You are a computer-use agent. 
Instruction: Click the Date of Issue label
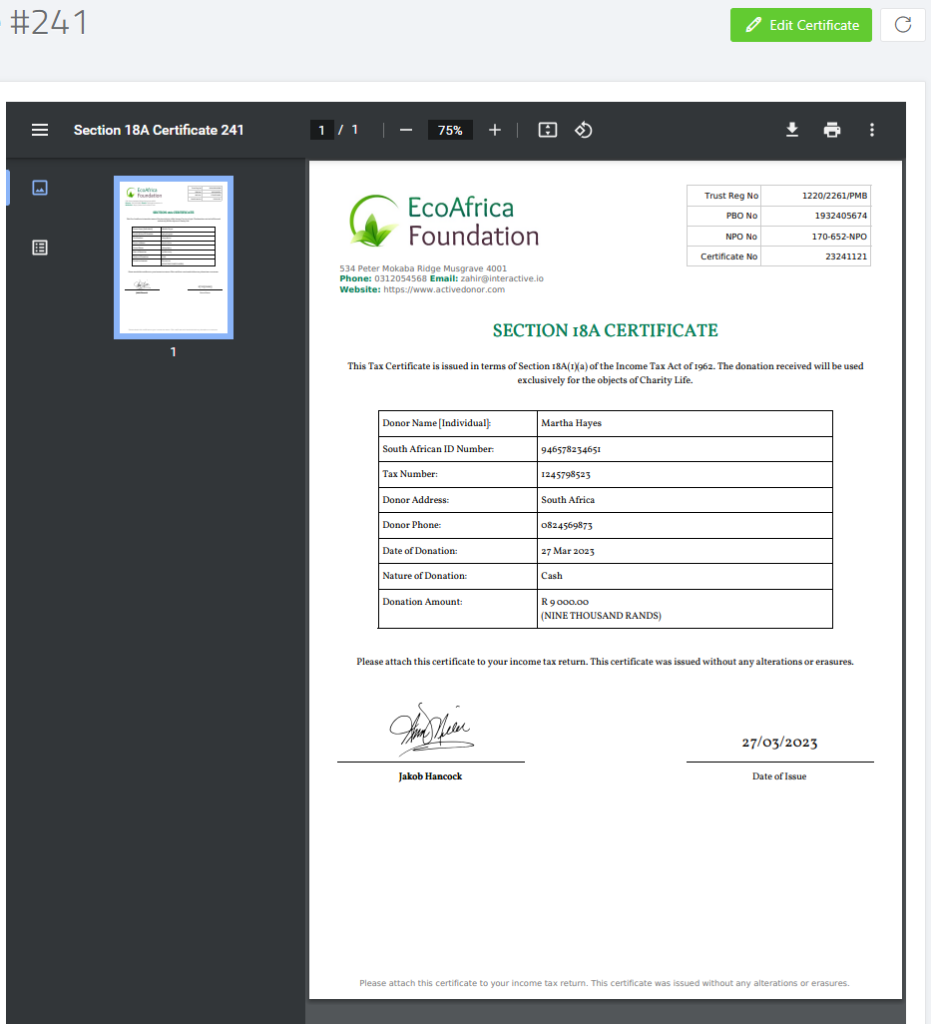(780, 776)
